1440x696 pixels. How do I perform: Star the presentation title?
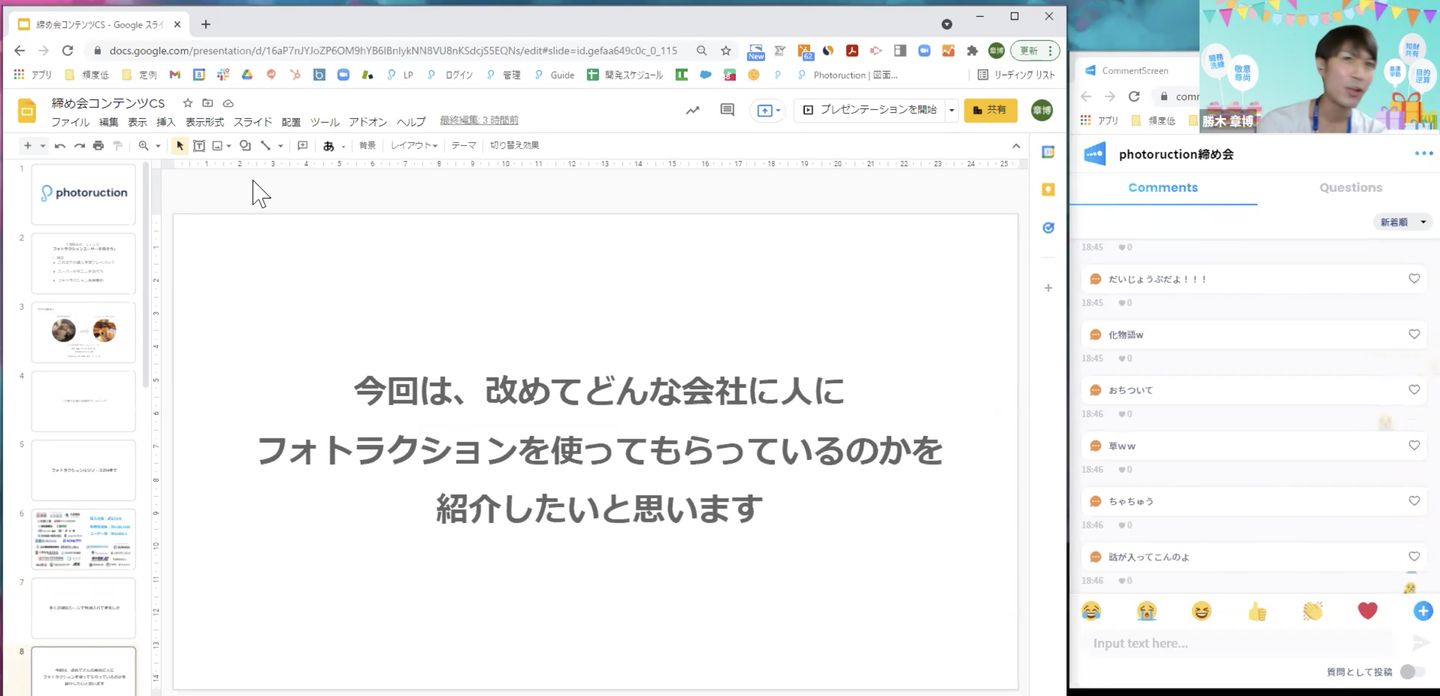click(187, 103)
